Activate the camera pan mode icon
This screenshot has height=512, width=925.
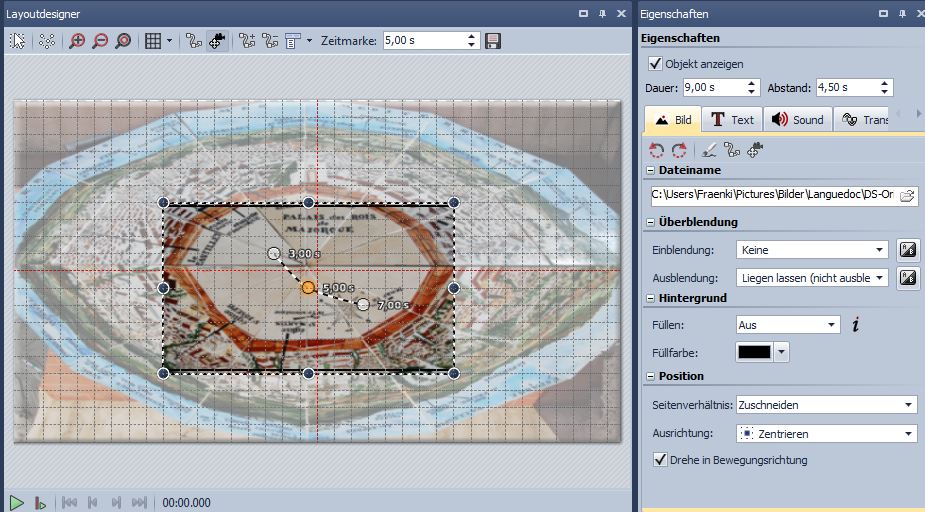[x=217, y=41]
